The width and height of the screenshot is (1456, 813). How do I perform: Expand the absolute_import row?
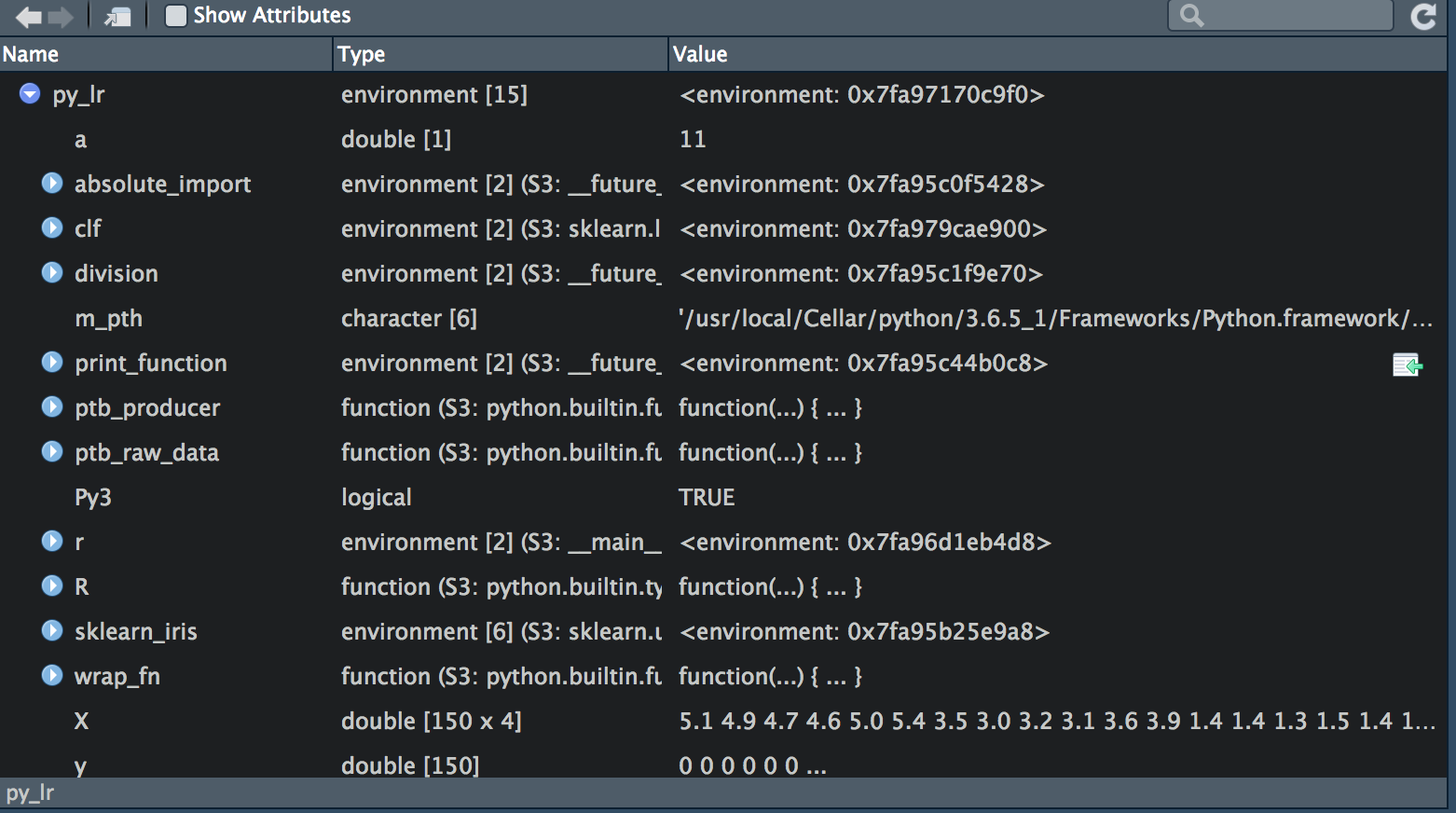click(52, 183)
